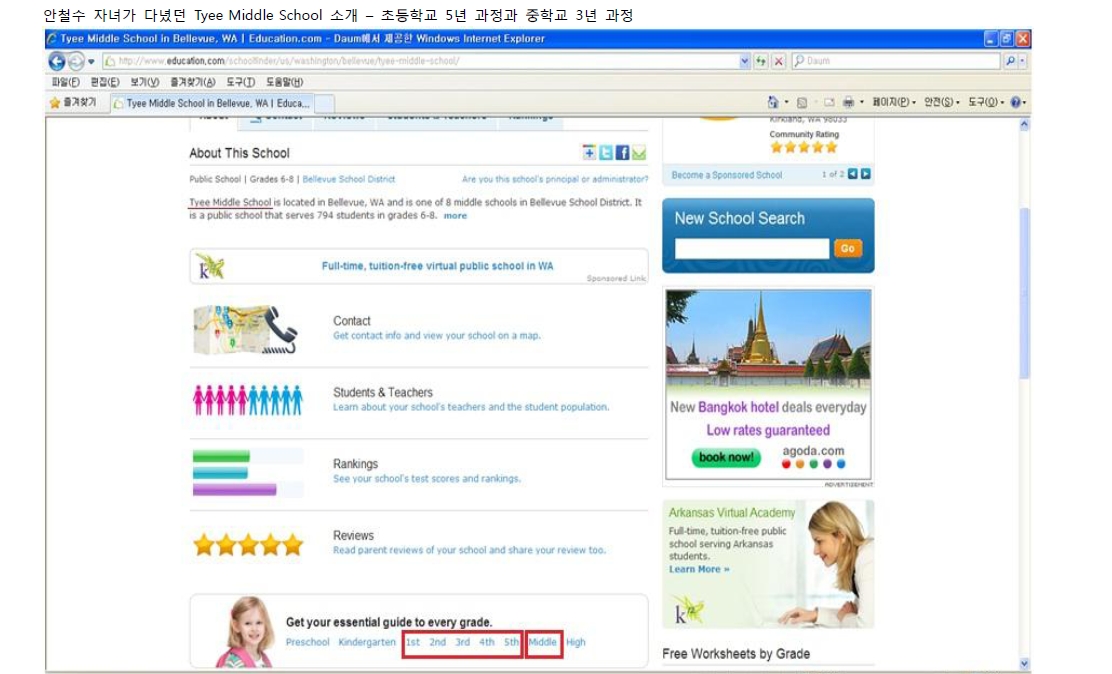Open the address bar history dropdown
This screenshot has height=674, width=1112.
[744, 61]
